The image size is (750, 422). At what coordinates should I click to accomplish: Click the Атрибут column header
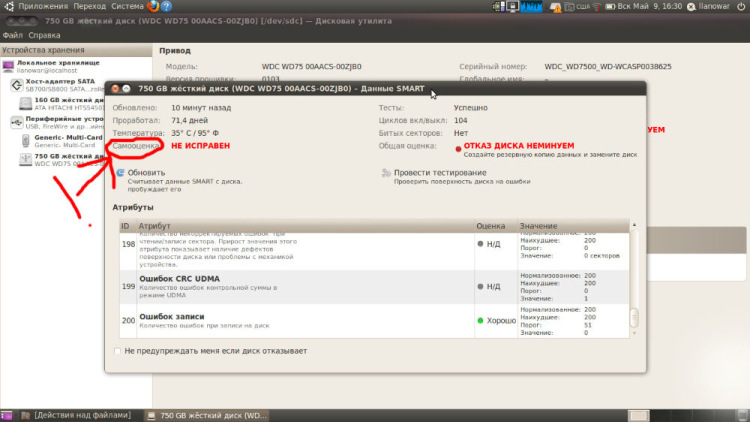(305, 226)
